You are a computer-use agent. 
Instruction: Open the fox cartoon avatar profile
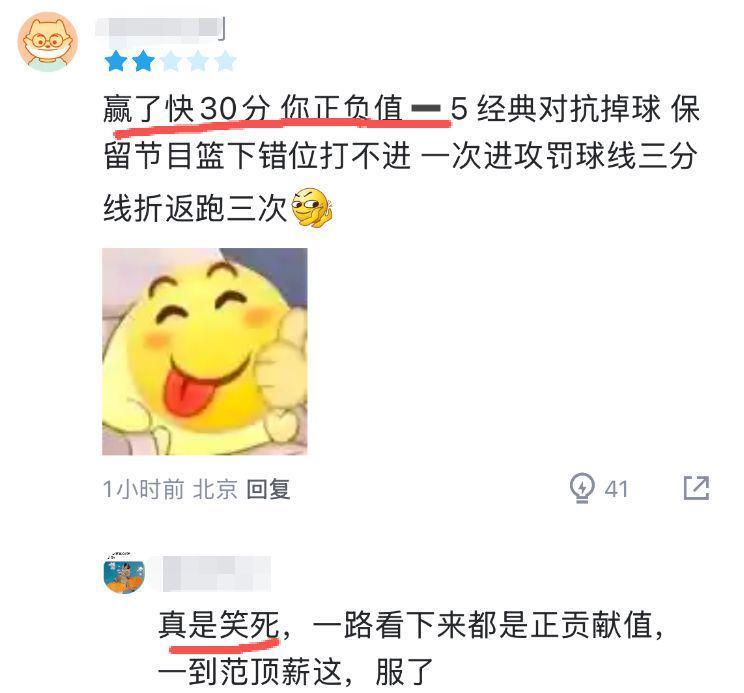(x=47, y=42)
